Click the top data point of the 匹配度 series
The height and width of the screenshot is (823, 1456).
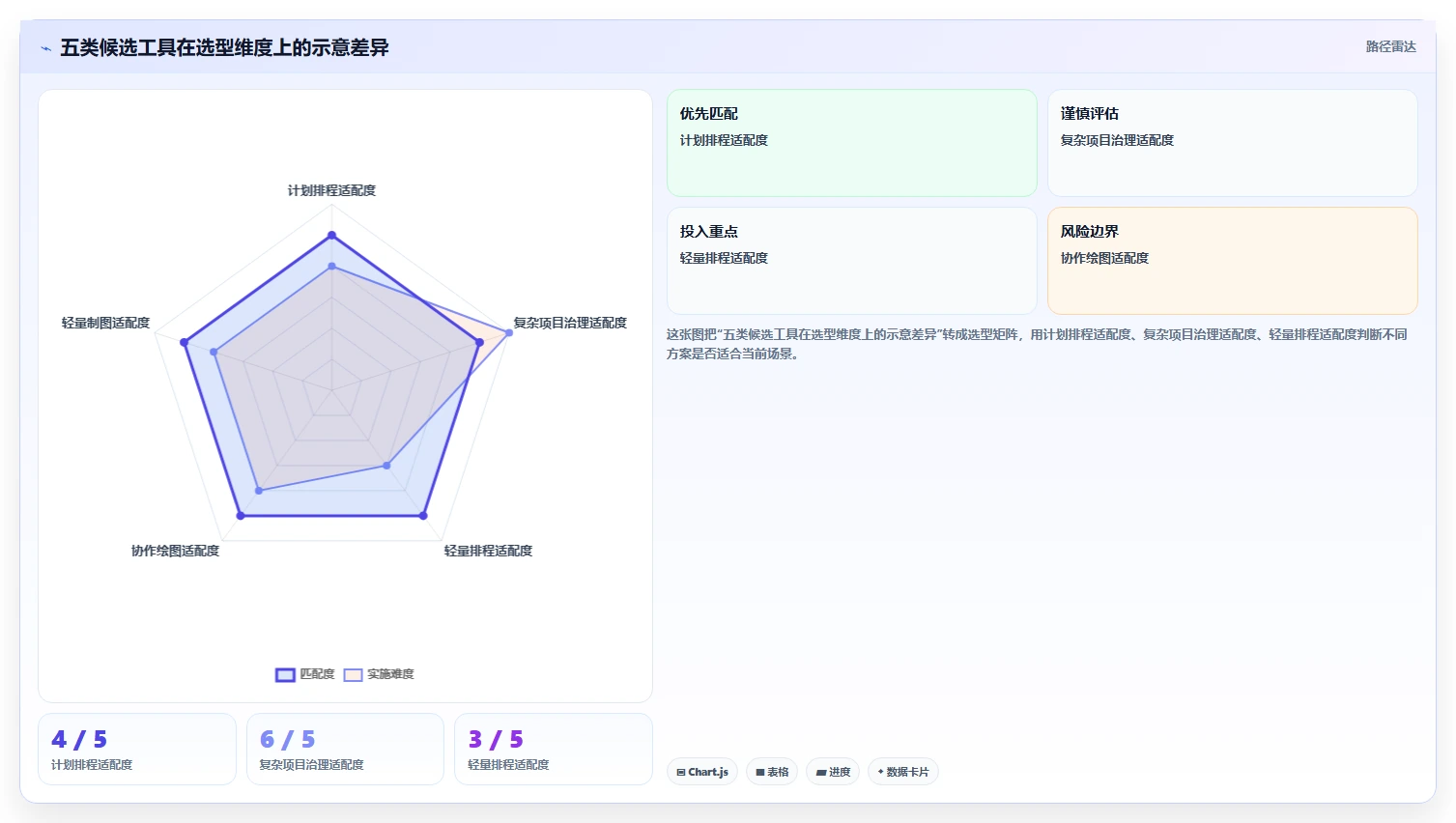pyautogui.click(x=331, y=235)
